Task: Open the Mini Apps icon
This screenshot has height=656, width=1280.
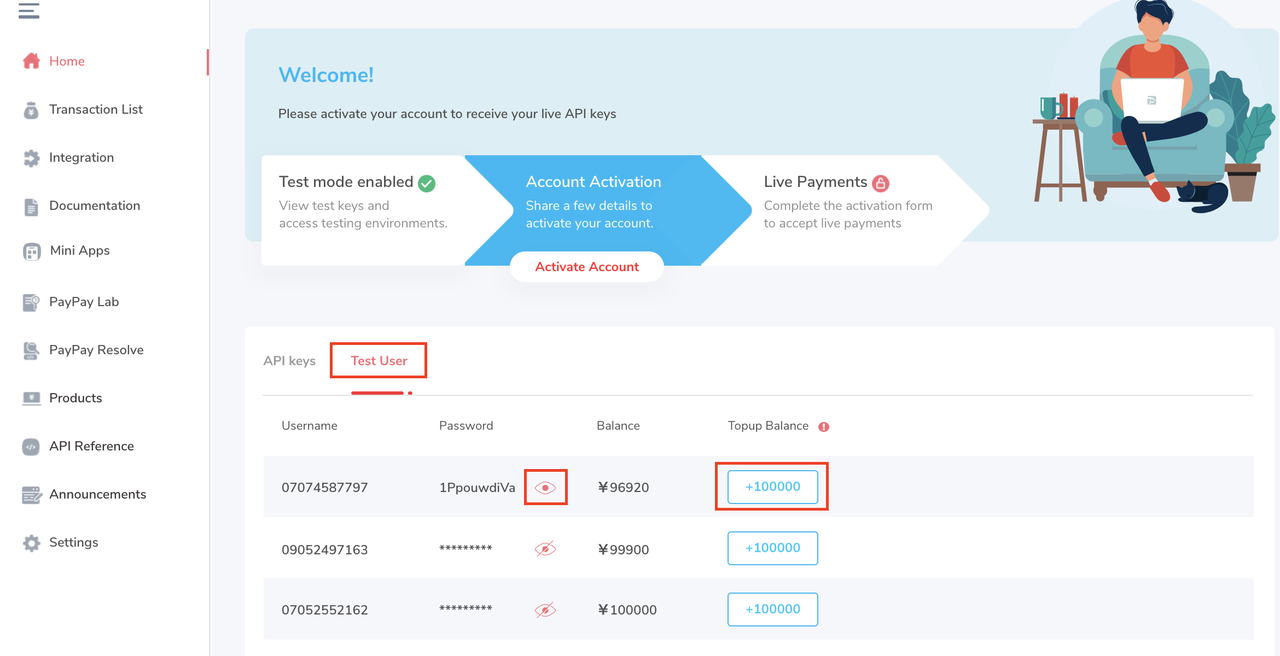Action: coord(31,251)
